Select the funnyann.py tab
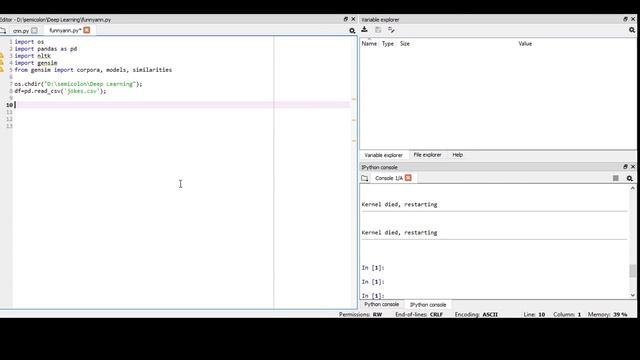This screenshot has width=640, height=360. (65, 31)
